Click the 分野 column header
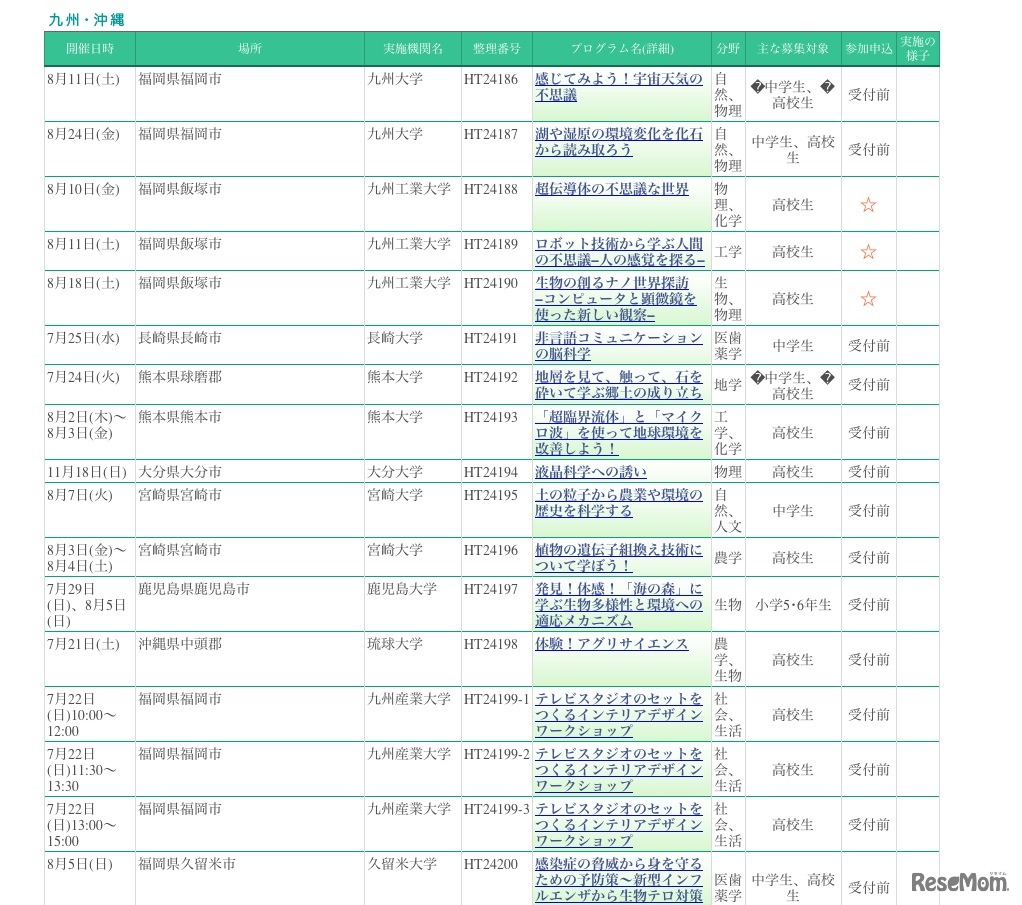Screen dimensions: 1022x905 tap(728, 49)
